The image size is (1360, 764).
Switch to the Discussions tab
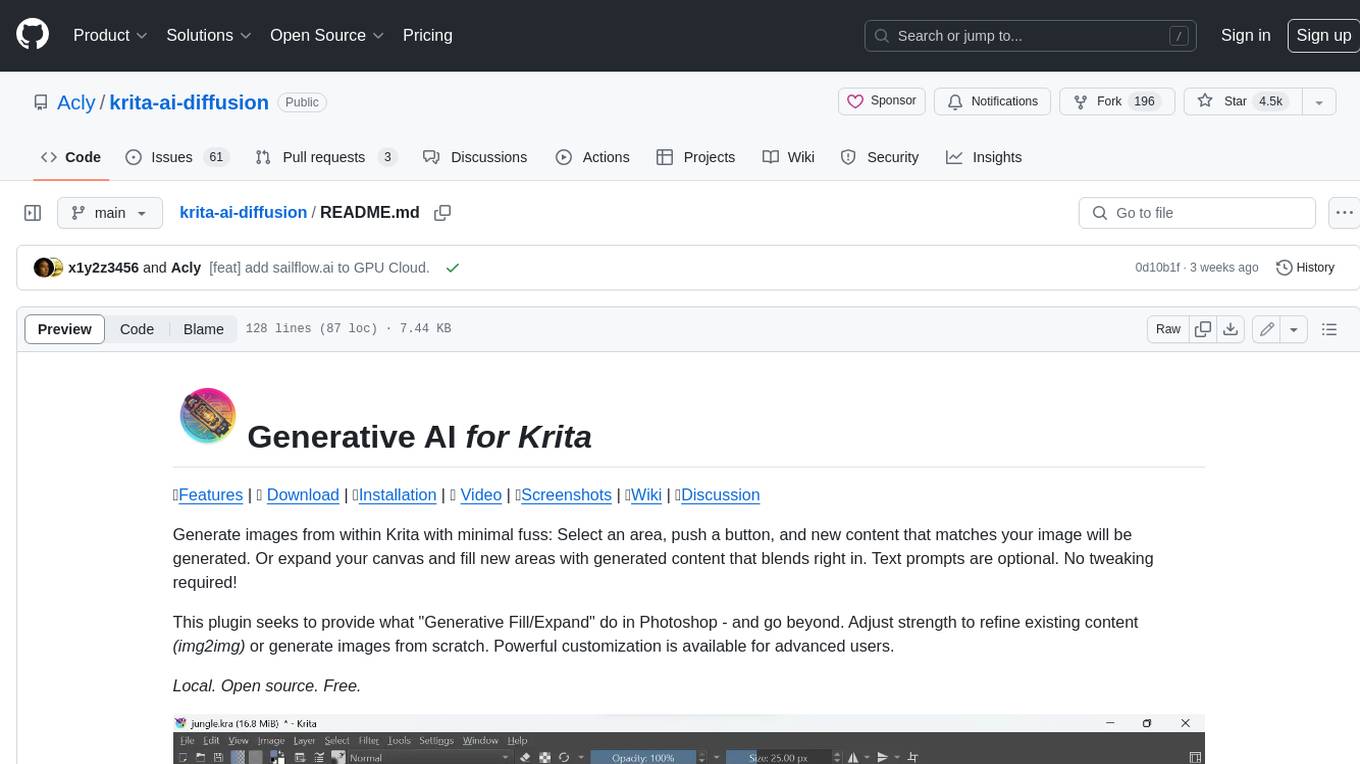[x=475, y=157]
